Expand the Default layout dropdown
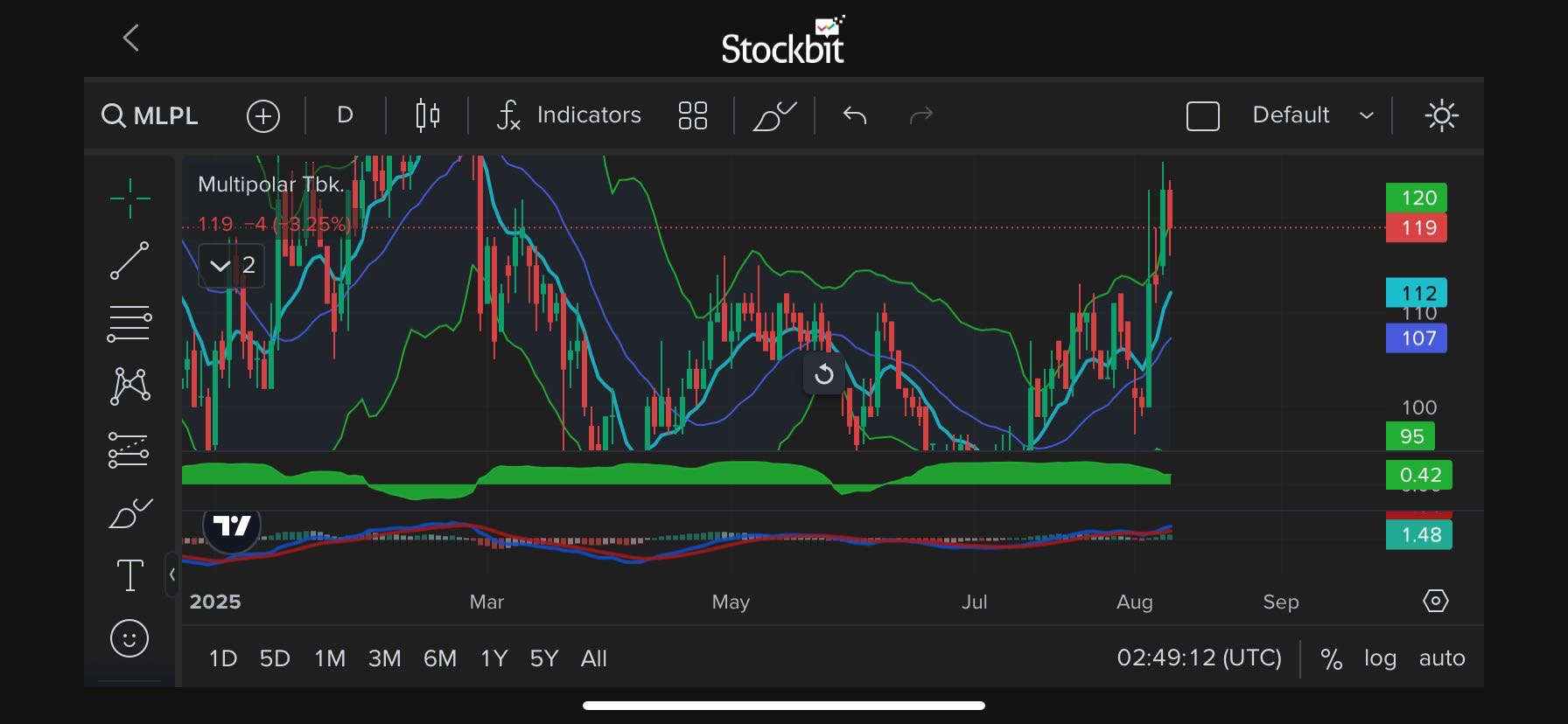The image size is (1568, 724). [x=1313, y=115]
